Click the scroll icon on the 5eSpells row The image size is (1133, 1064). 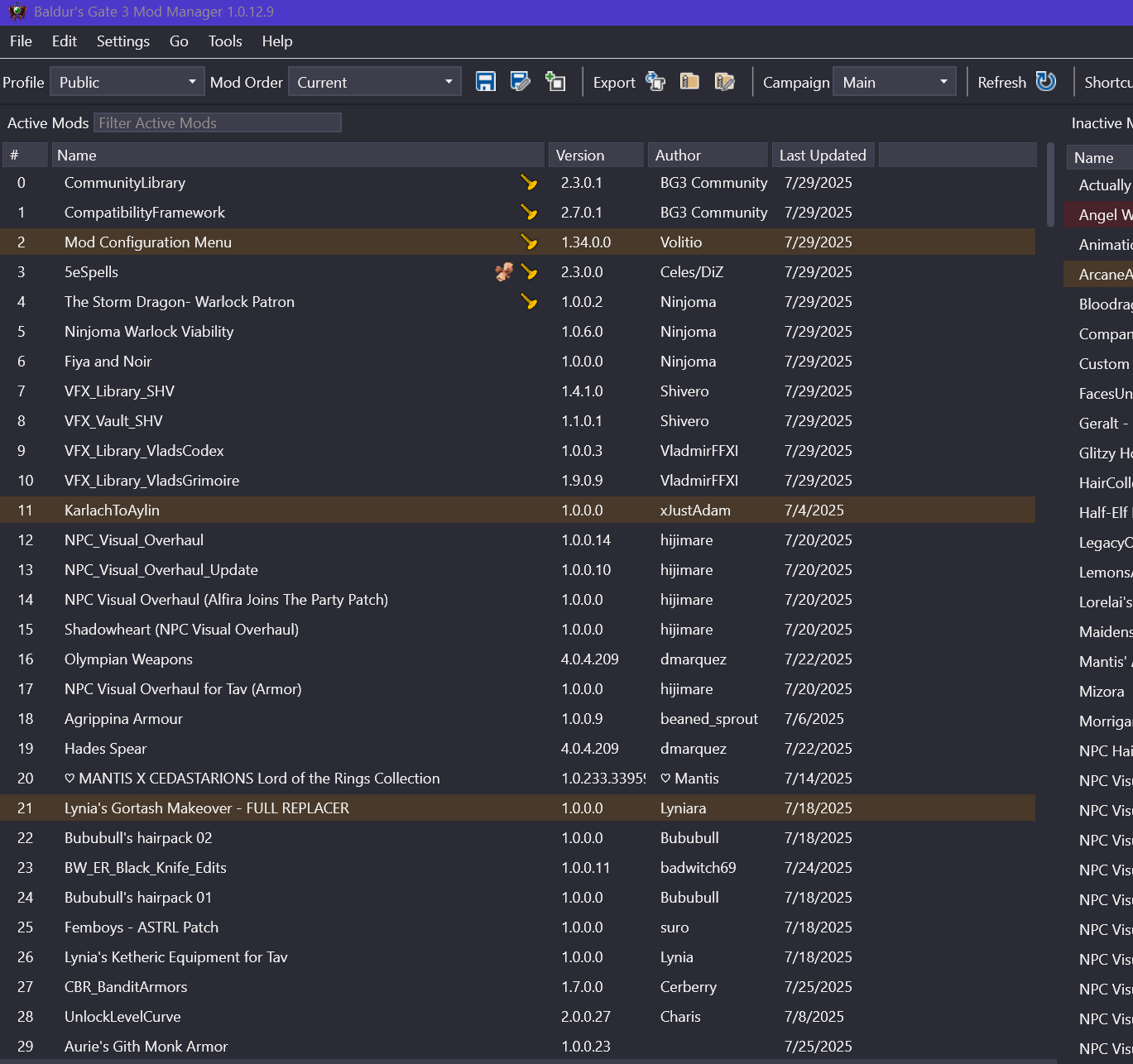pyautogui.click(x=503, y=272)
